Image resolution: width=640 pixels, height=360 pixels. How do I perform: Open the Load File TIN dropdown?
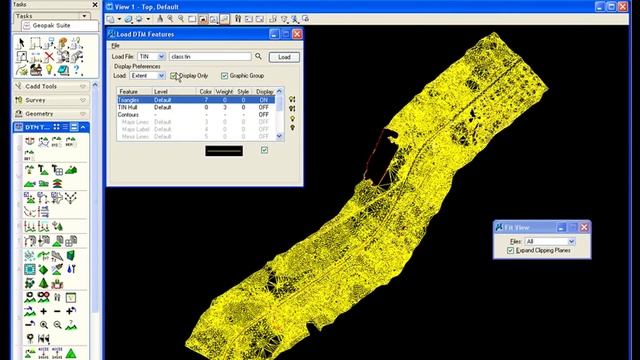pyautogui.click(x=161, y=56)
